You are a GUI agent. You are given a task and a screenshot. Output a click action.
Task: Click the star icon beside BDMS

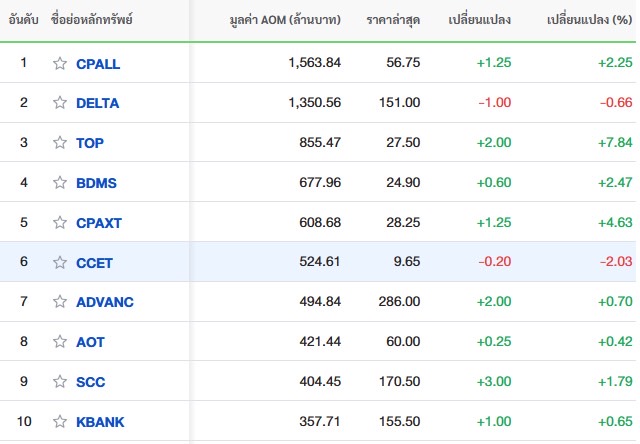coord(60,183)
